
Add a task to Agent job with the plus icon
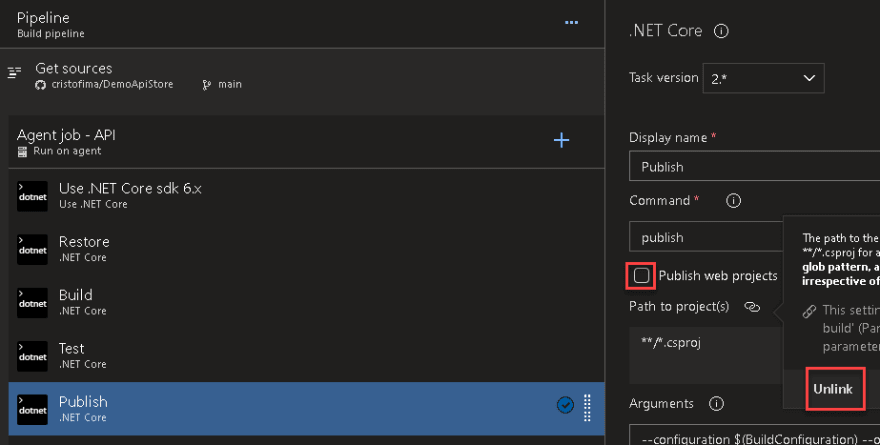point(562,140)
